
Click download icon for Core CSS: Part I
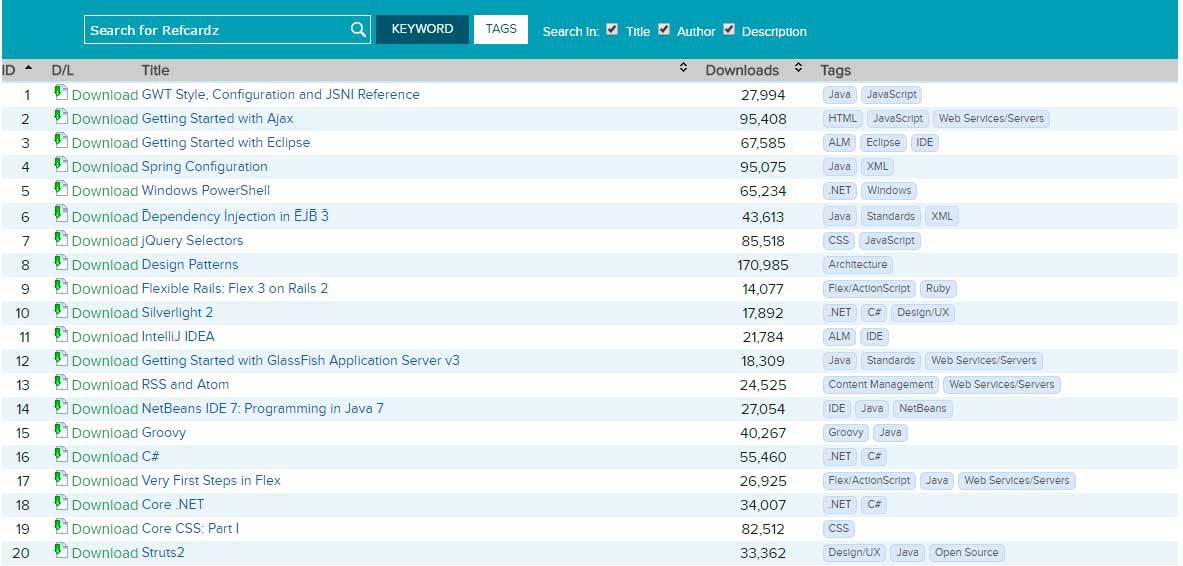(61, 528)
